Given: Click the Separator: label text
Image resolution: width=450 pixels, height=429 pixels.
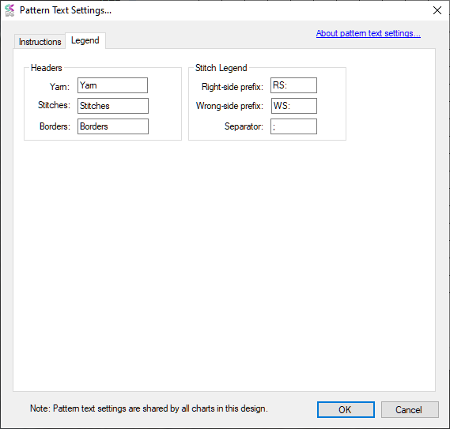Looking at the screenshot, I should (244, 126).
